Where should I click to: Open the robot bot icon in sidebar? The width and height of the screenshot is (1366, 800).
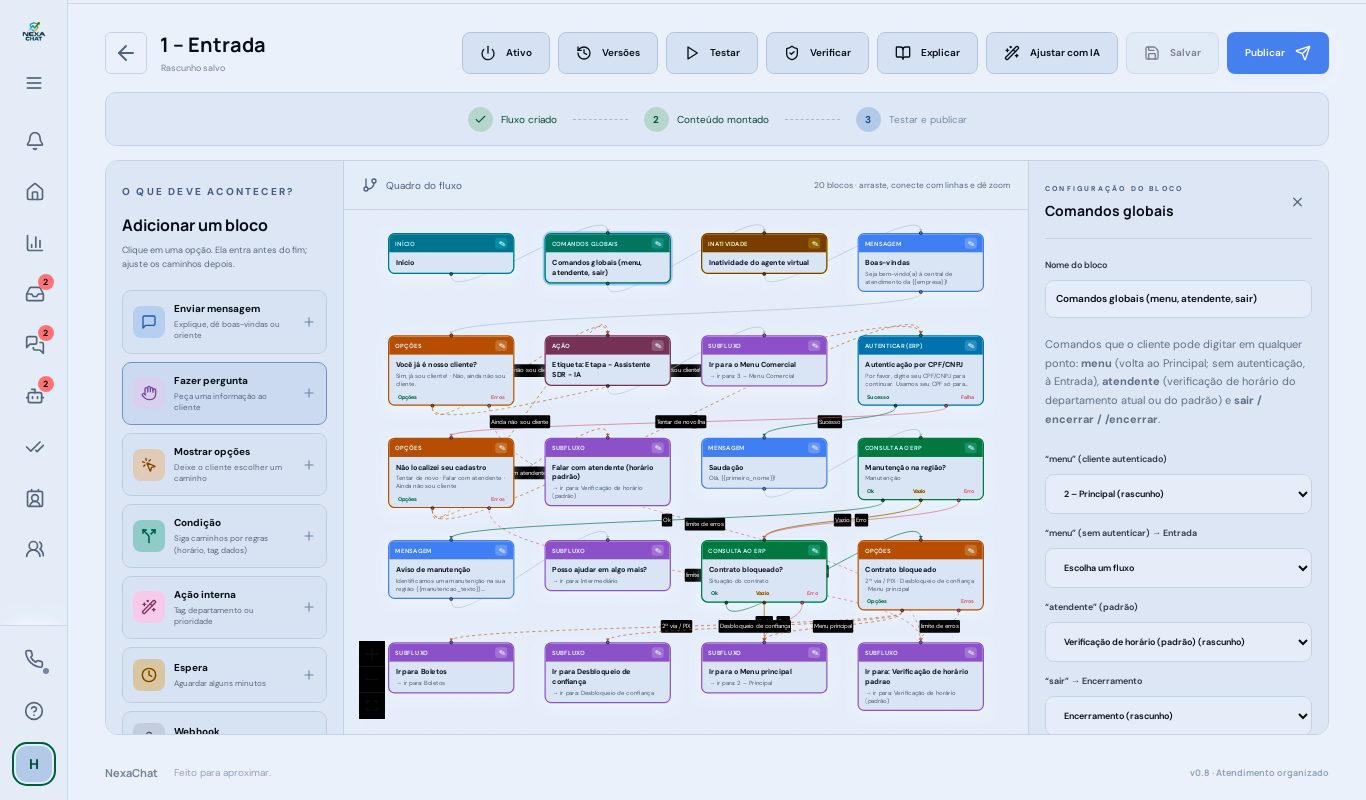pyautogui.click(x=34, y=395)
